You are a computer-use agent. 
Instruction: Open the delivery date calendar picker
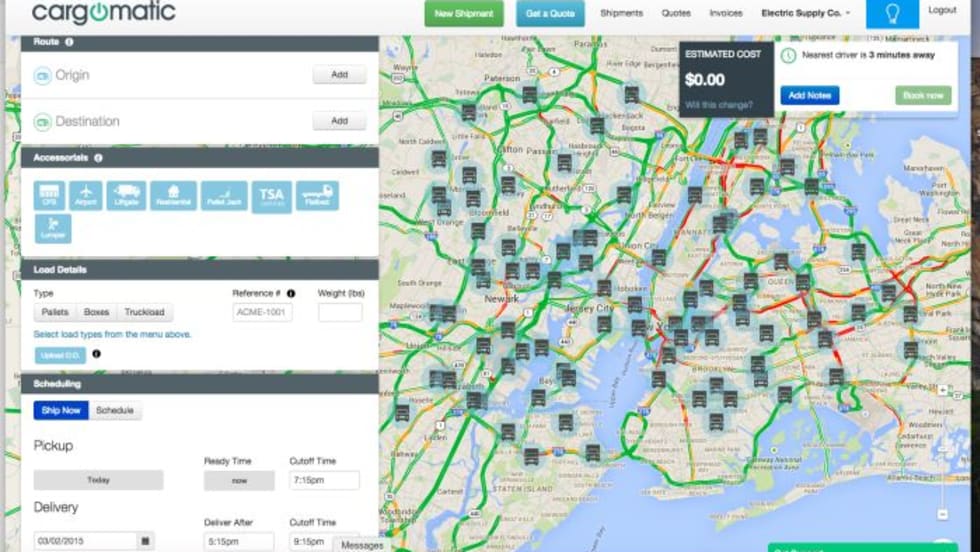(x=146, y=541)
